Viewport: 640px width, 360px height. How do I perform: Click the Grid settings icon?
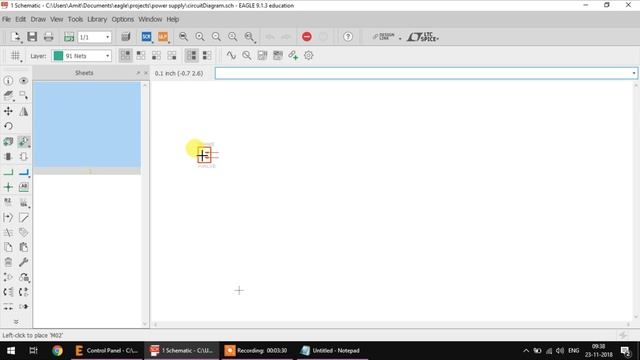[x=15, y=56]
